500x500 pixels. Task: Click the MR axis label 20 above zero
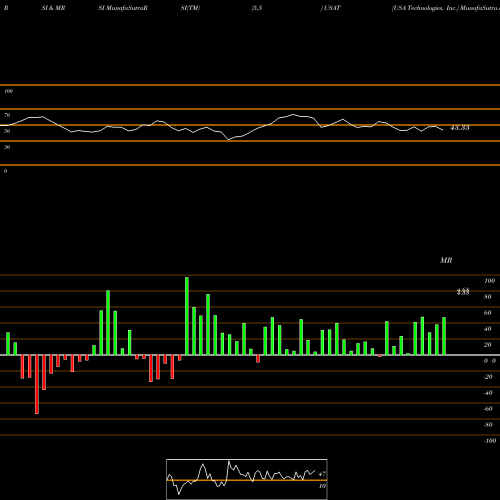[x=488, y=345]
